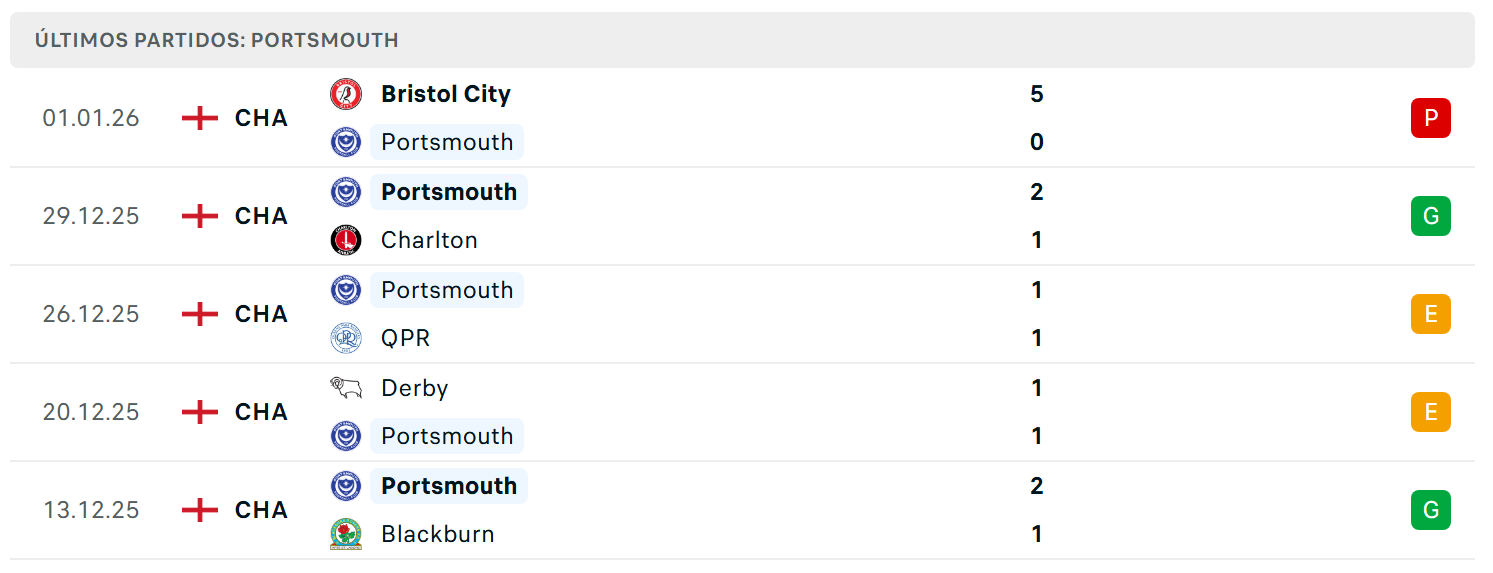Click Portsmouth crest in 01.01.26 match

coord(346,142)
